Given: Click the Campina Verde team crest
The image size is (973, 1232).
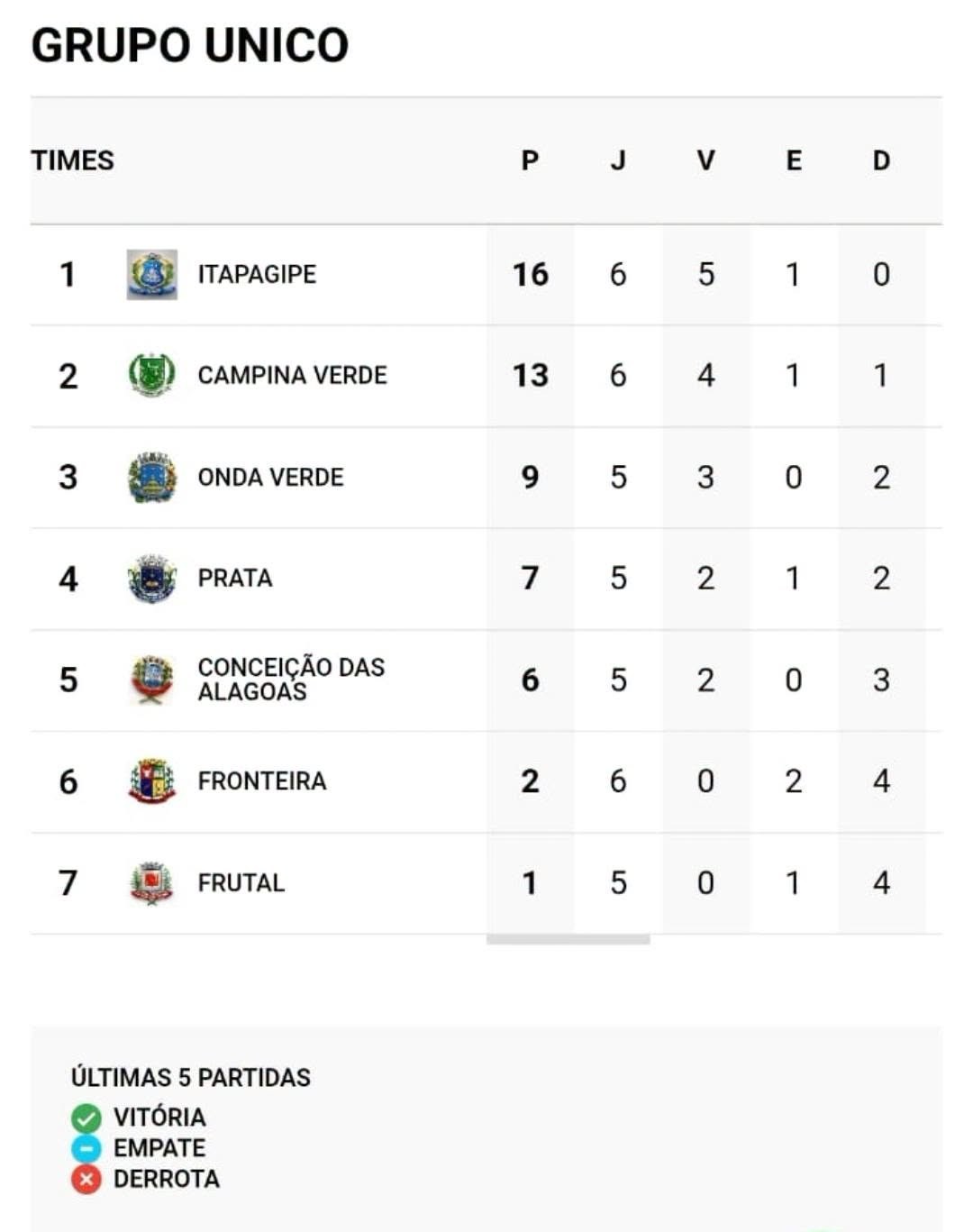Looking at the screenshot, I should (151, 376).
